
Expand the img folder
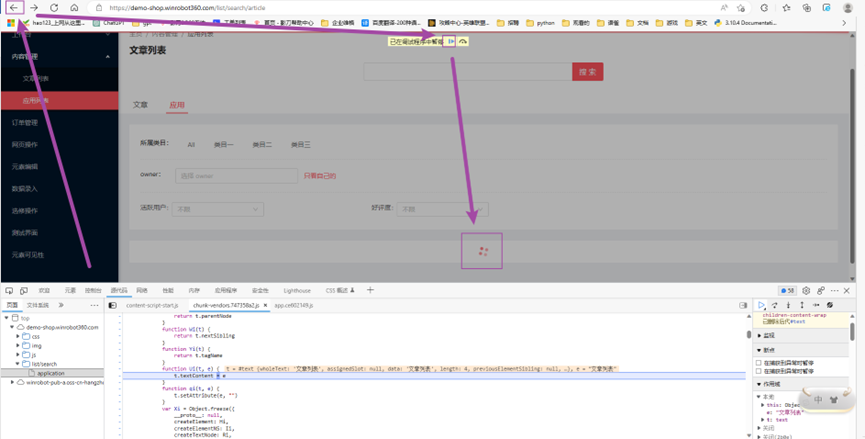coord(18,346)
